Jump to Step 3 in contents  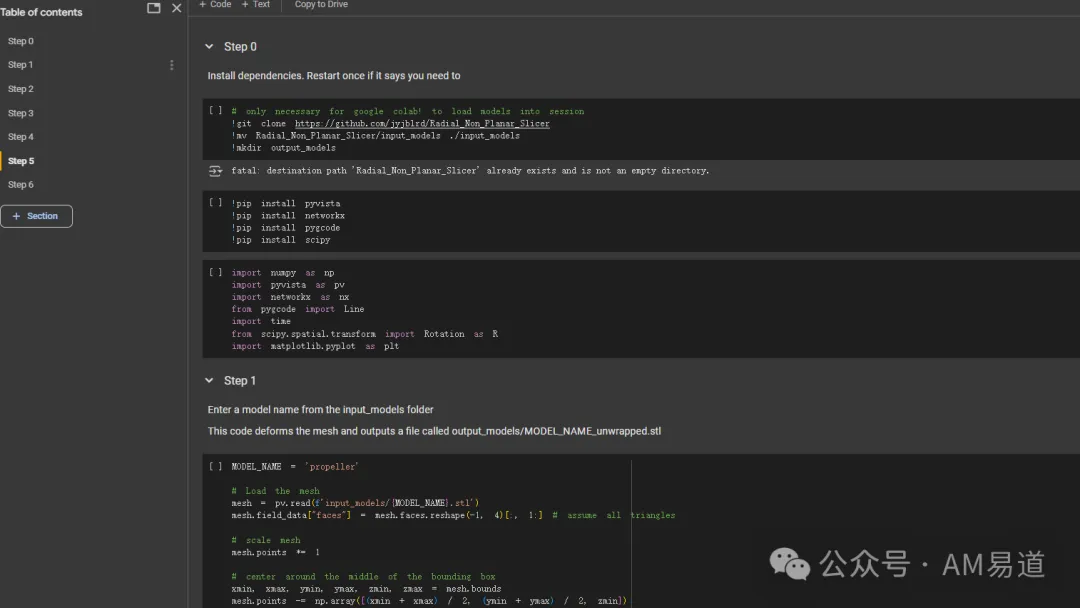pyautogui.click(x=21, y=113)
